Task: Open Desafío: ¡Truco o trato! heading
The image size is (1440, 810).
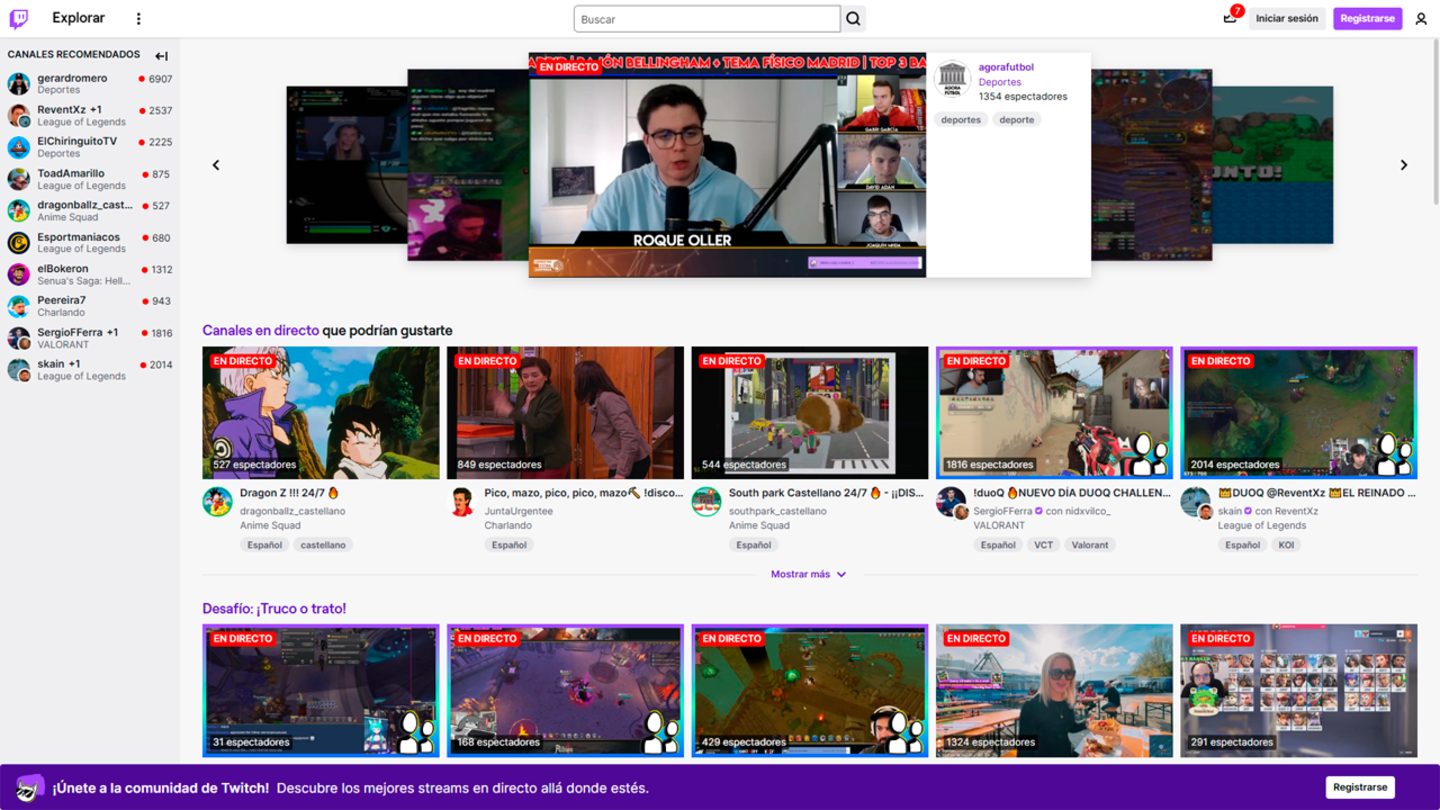Action: click(x=274, y=609)
